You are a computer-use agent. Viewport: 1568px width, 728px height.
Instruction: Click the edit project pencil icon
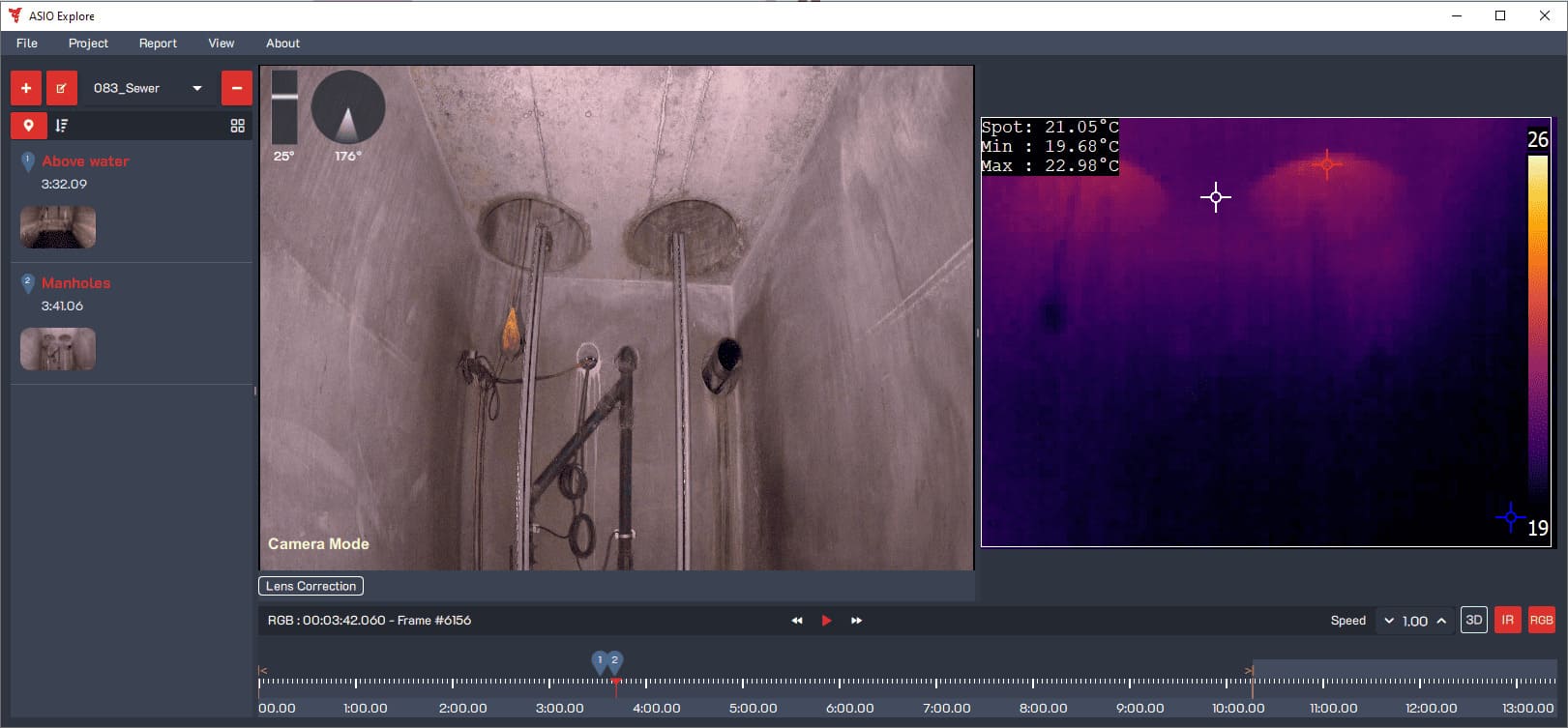[x=61, y=88]
